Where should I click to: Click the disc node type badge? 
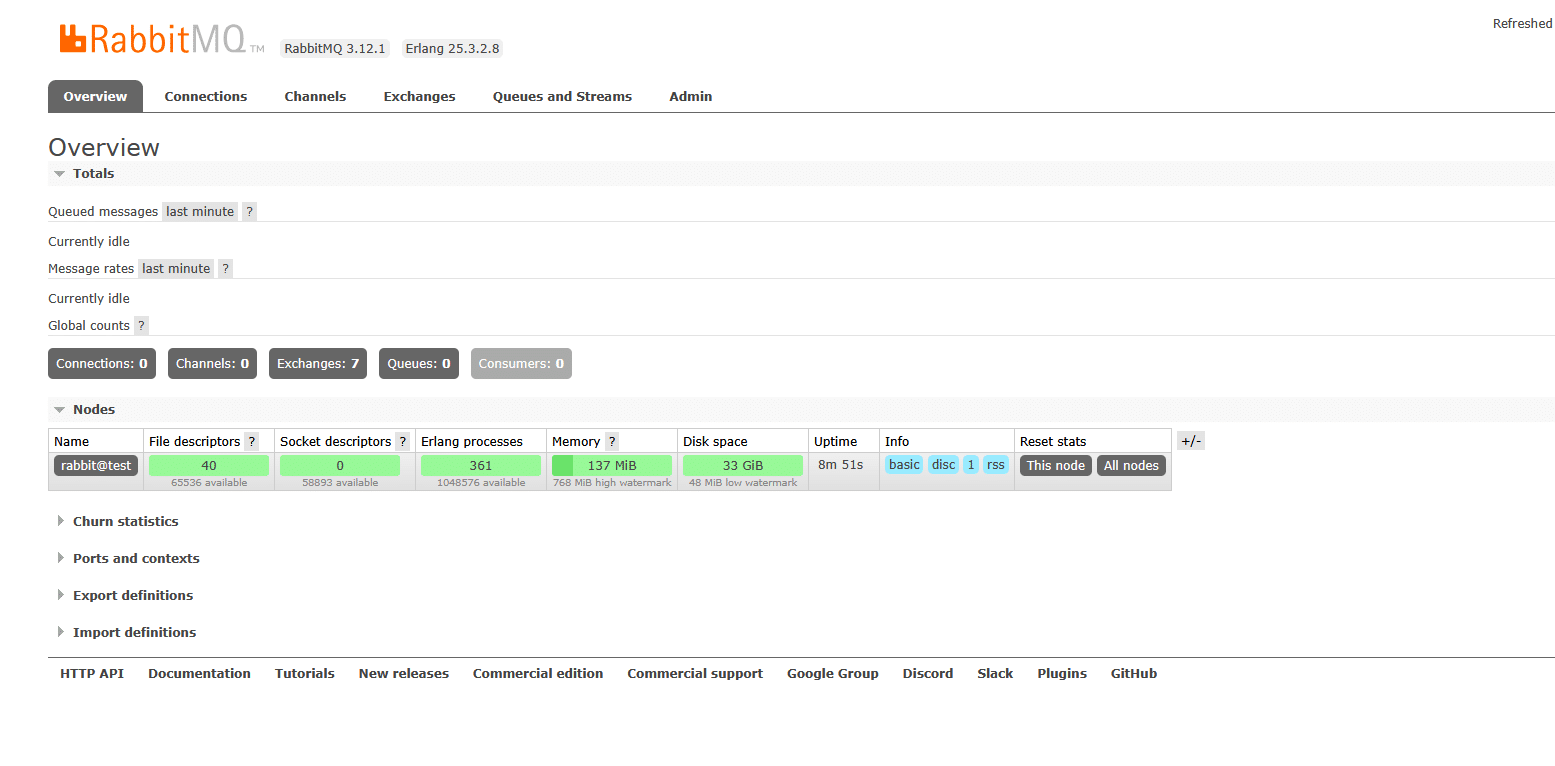(x=942, y=464)
